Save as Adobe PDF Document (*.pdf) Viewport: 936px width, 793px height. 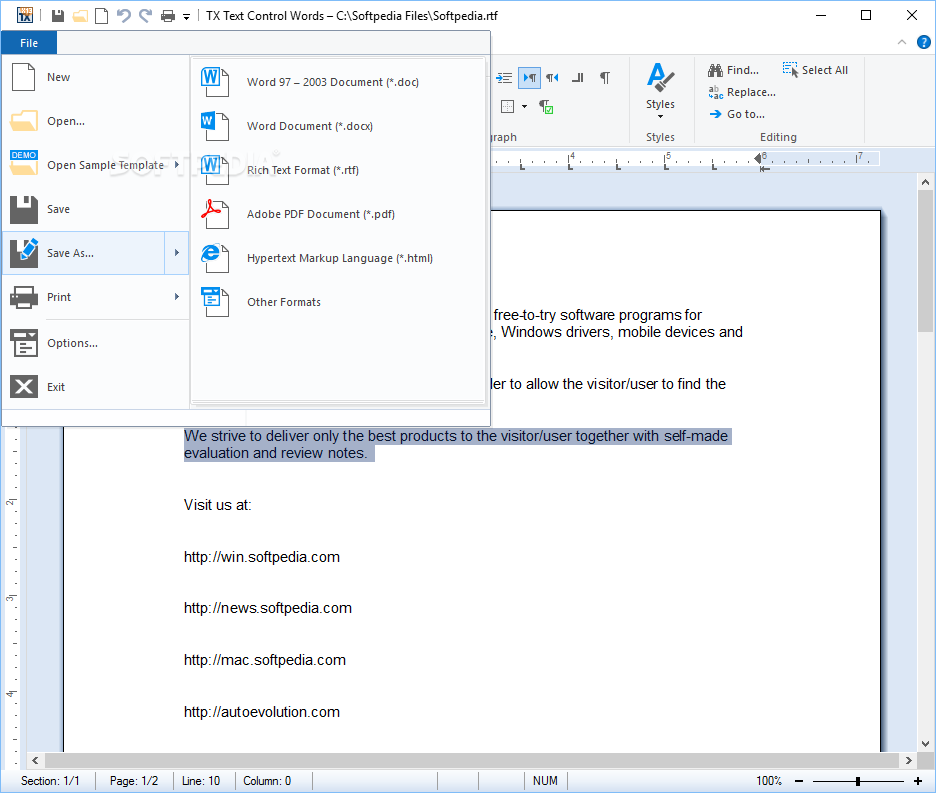[x=337, y=214]
